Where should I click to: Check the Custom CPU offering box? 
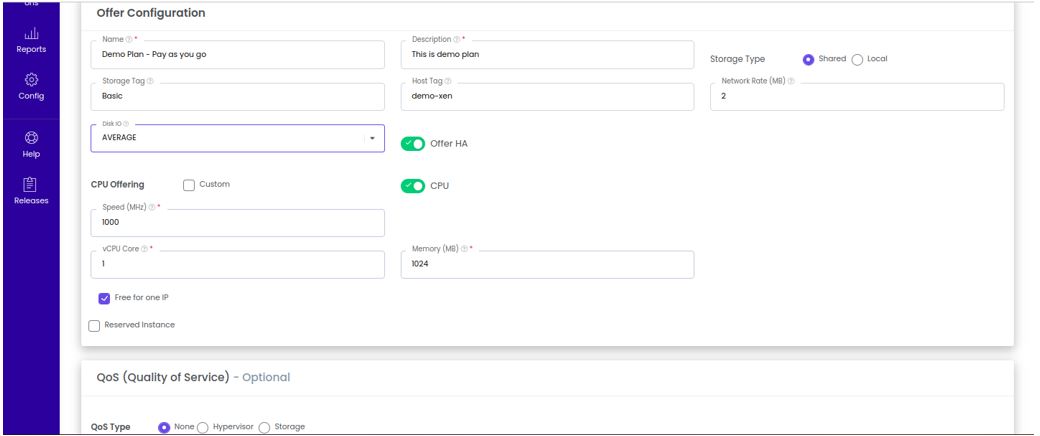pos(189,185)
